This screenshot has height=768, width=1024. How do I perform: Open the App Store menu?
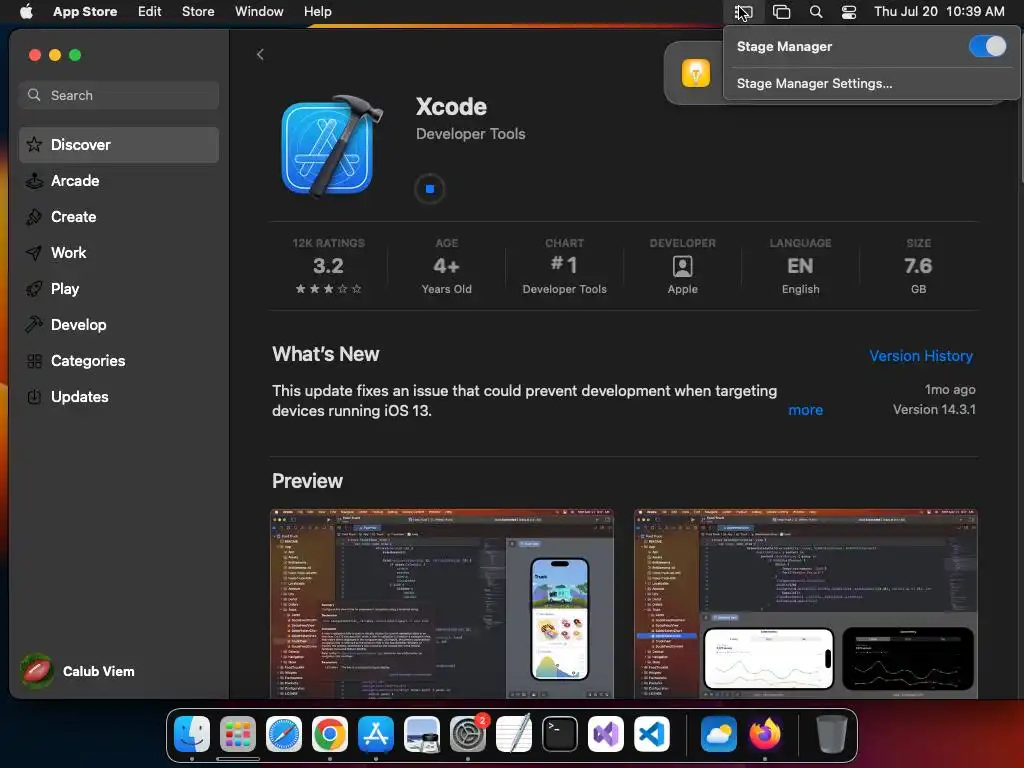pyautogui.click(x=85, y=12)
